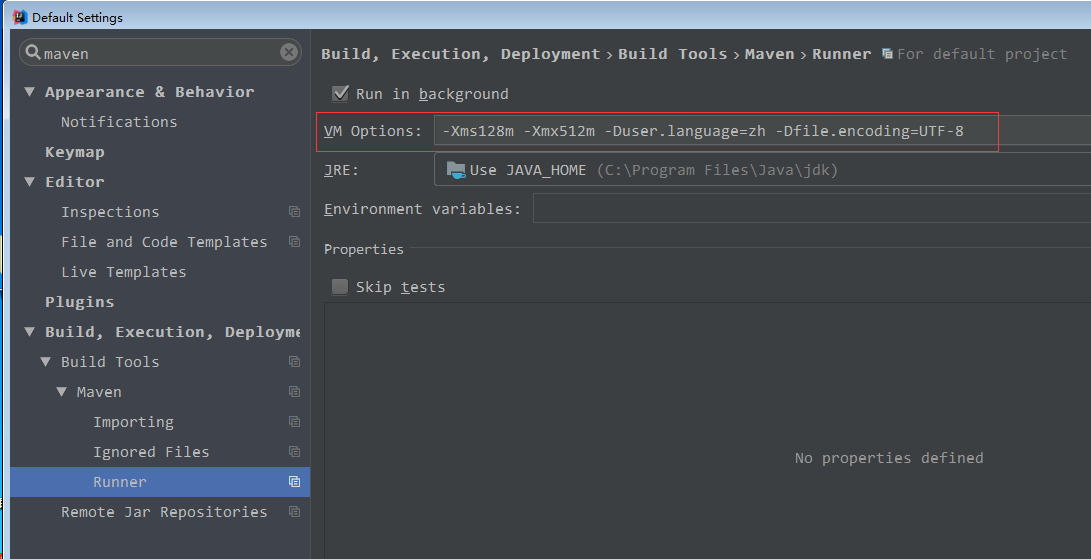Viewport: 1091px width, 559px height.
Task: Open Notifications settings page
Action: [x=119, y=122]
